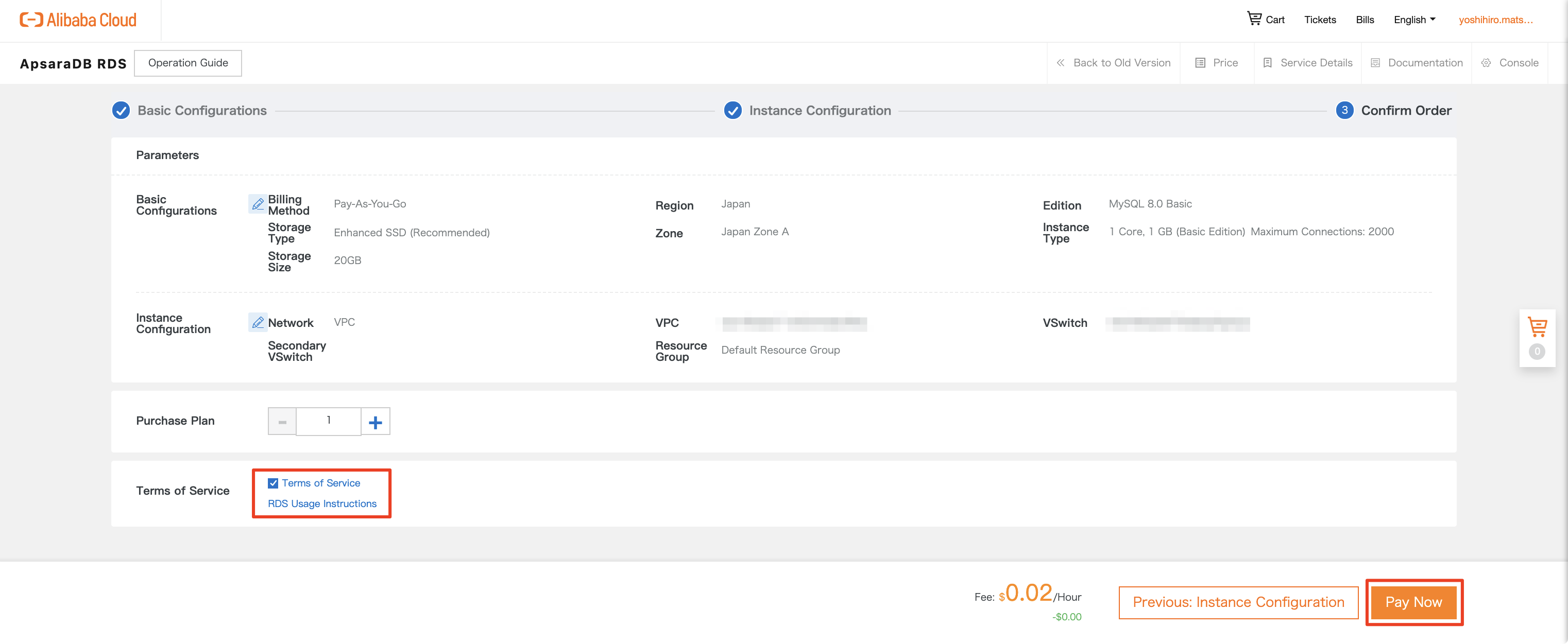
Task: Toggle the Terms of Service checkbox
Action: [272, 483]
